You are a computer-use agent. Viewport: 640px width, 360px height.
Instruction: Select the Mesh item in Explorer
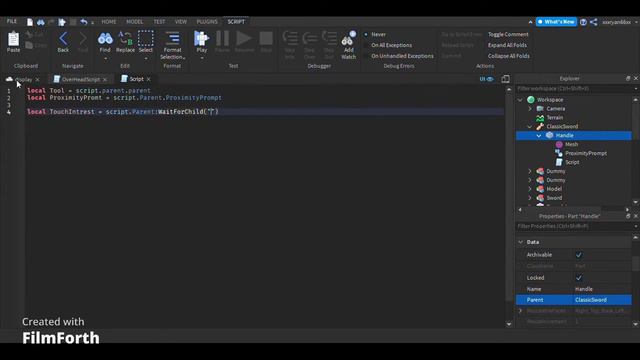(x=571, y=144)
